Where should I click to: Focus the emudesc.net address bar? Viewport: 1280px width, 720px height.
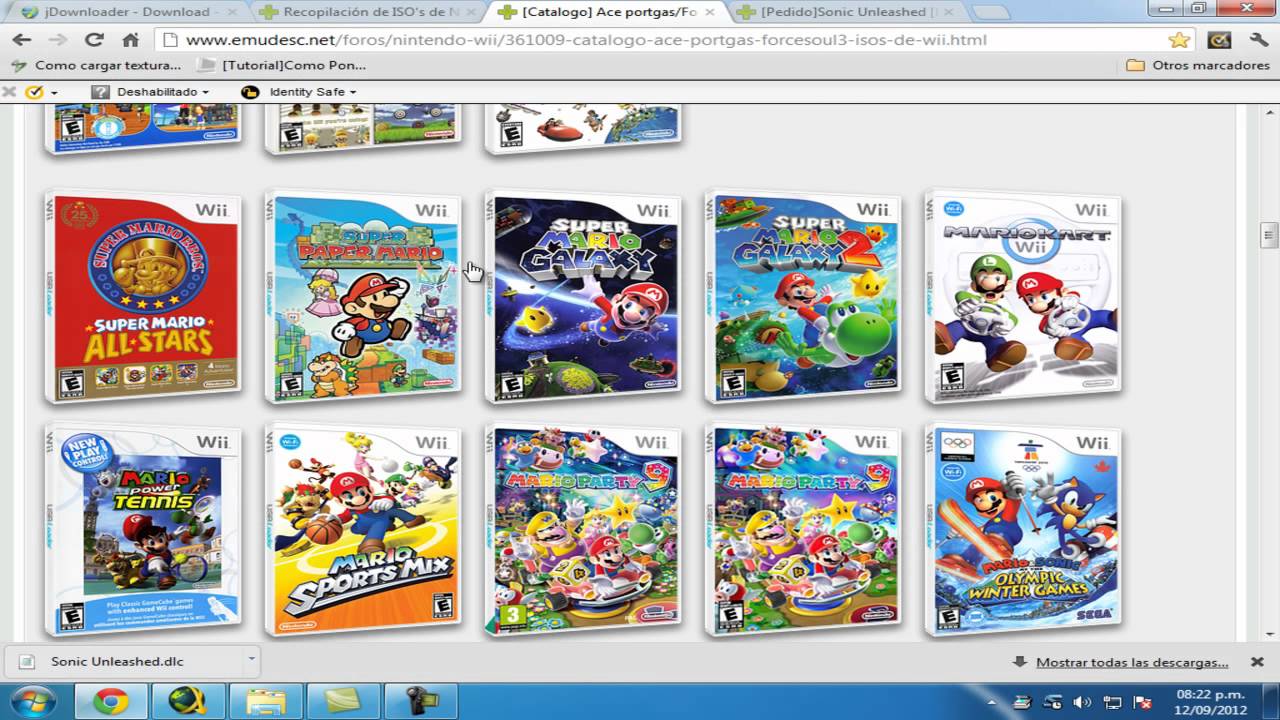tap(660, 40)
